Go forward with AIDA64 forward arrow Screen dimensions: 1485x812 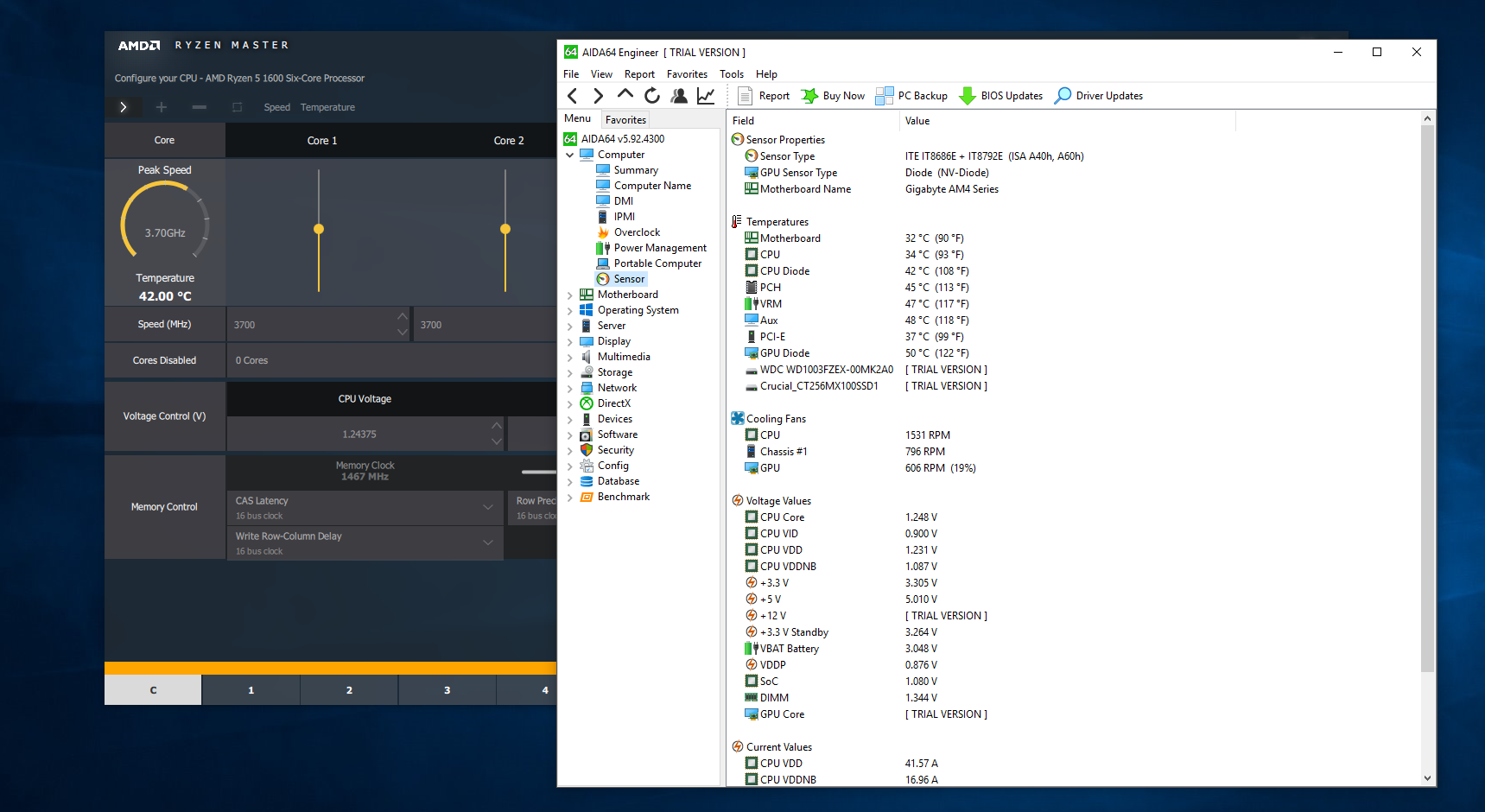tap(598, 96)
